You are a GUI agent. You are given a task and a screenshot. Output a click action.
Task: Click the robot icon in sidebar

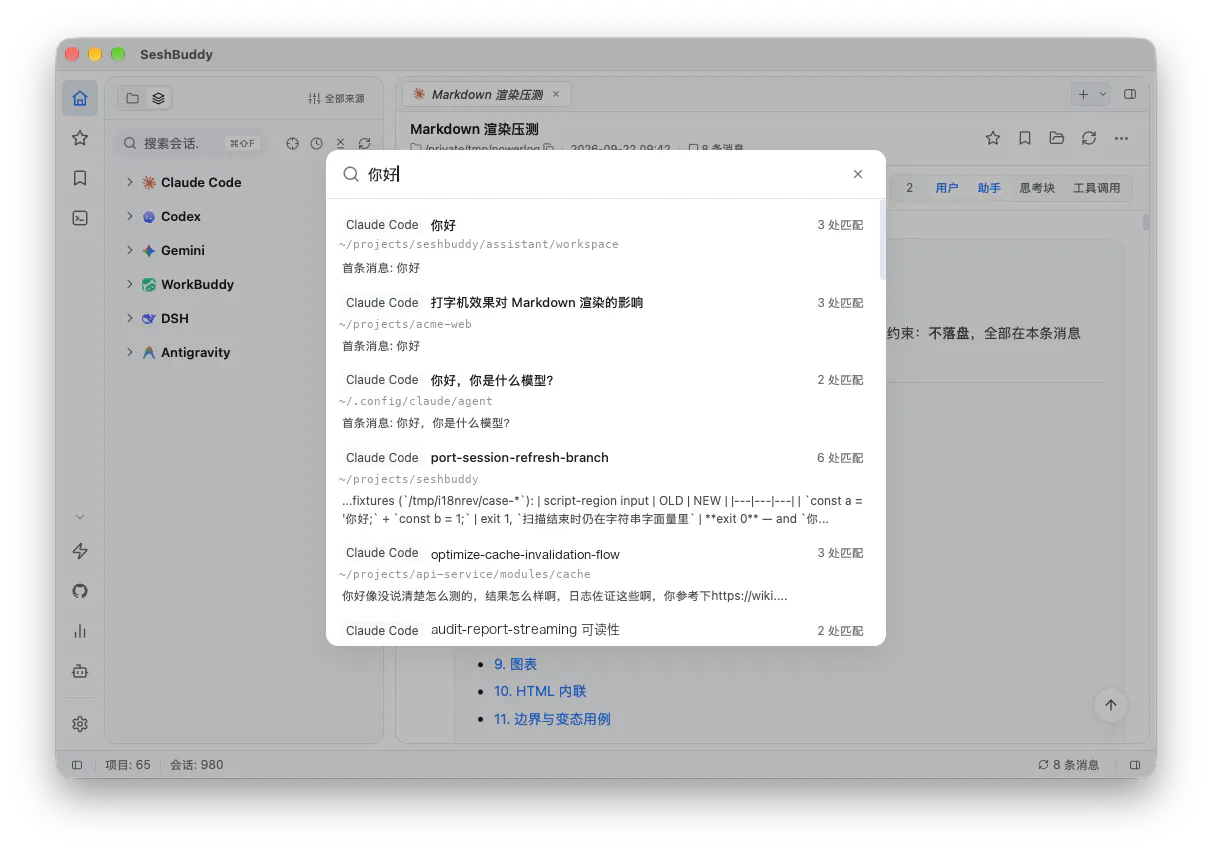(80, 671)
